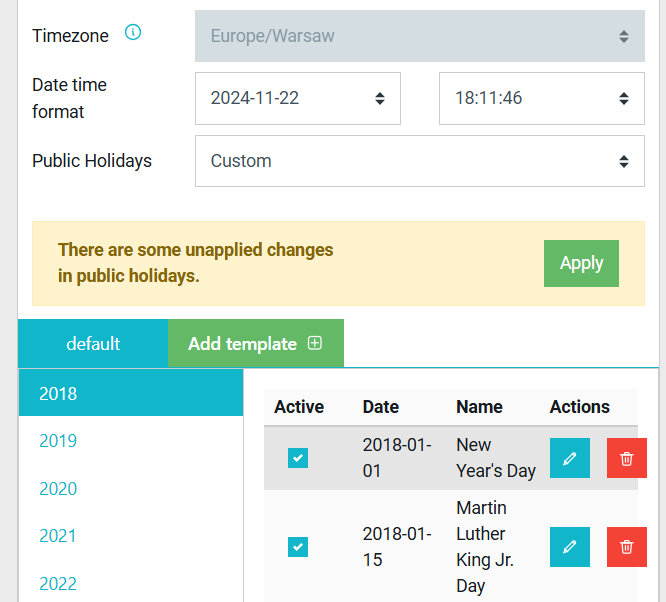Click the Actions column header
The width and height of the screenshot is (666, 602).
tap(579, 407)
